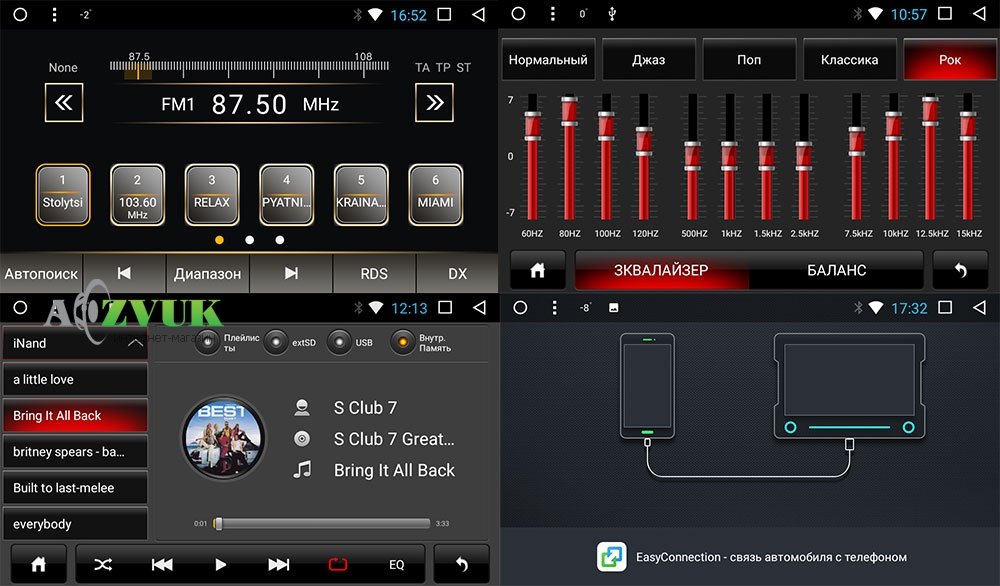Screen dimensions: 1000x586
Task: Select the track Bring It All Back in list
Action: coord(75,415)
